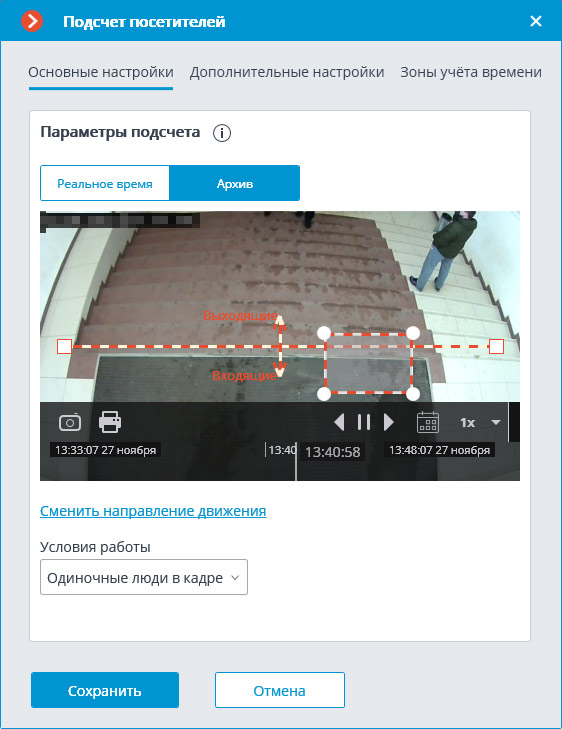The image size is (562, 729).
Task: Click the Отмена button
Action: click(280, 690)
